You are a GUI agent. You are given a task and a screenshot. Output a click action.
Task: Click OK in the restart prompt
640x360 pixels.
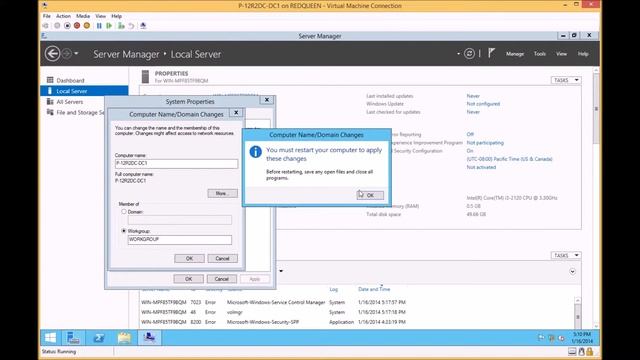point(370,195)
